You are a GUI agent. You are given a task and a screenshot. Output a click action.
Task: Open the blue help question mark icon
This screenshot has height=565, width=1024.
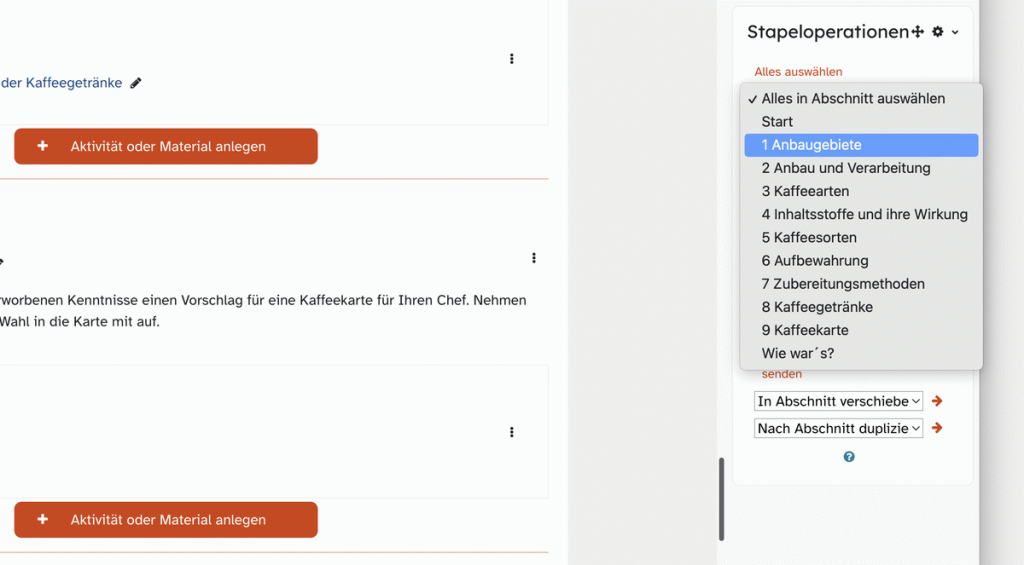849,457
